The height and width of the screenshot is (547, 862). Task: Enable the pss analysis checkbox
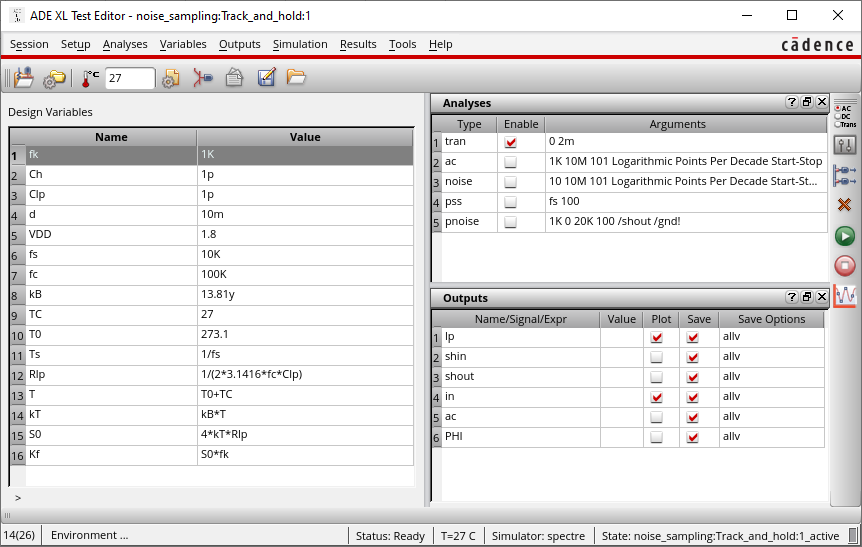pos(511,202)
